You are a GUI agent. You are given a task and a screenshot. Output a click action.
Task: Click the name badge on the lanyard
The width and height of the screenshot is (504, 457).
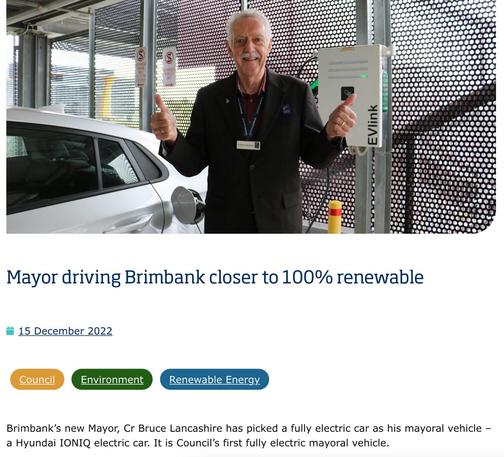[x=248, y=145]
